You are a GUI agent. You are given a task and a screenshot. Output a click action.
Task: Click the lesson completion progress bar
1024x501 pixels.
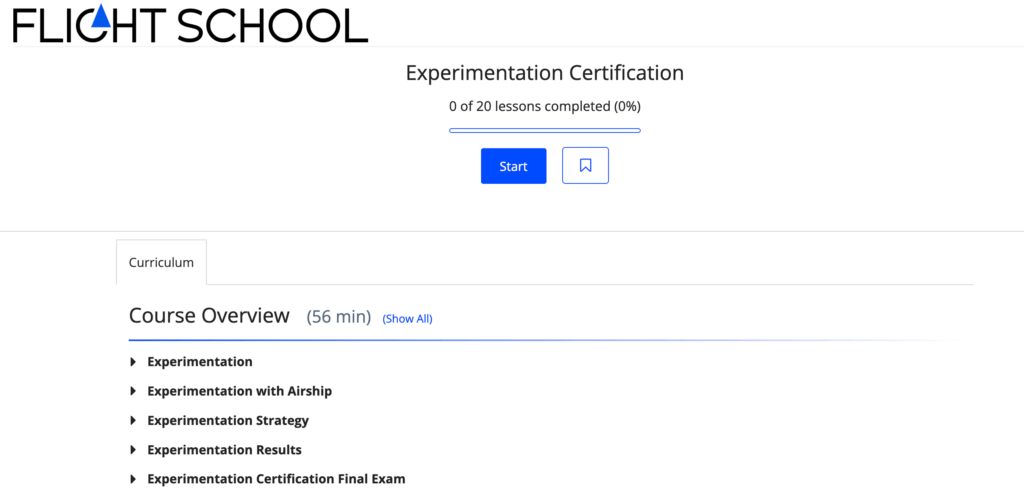(x=544, y=130)
